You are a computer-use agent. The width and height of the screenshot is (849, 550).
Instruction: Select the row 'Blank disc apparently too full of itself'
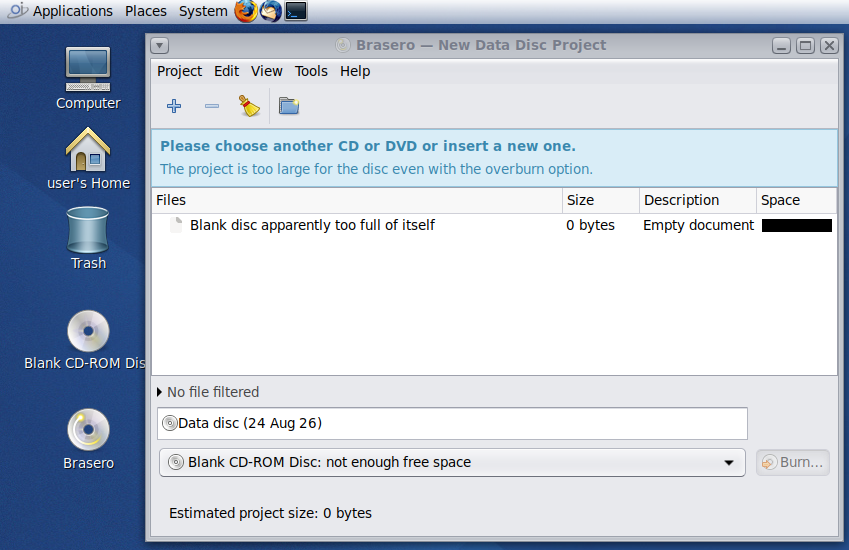[x=494, y=225]
